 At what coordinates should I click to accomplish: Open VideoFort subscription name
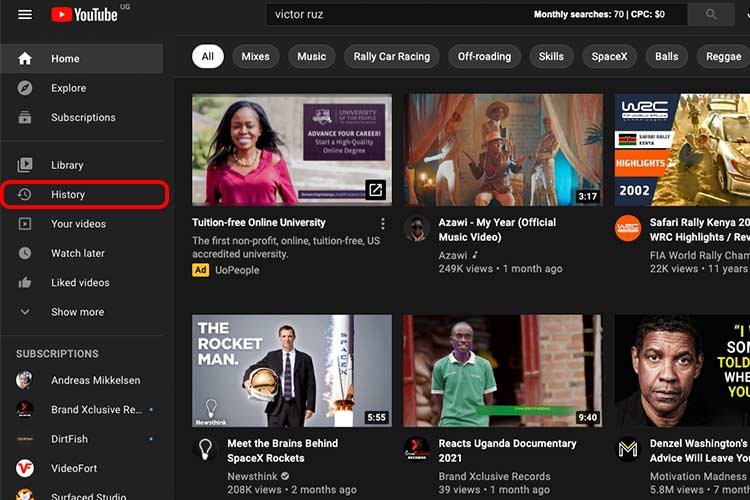74,468
